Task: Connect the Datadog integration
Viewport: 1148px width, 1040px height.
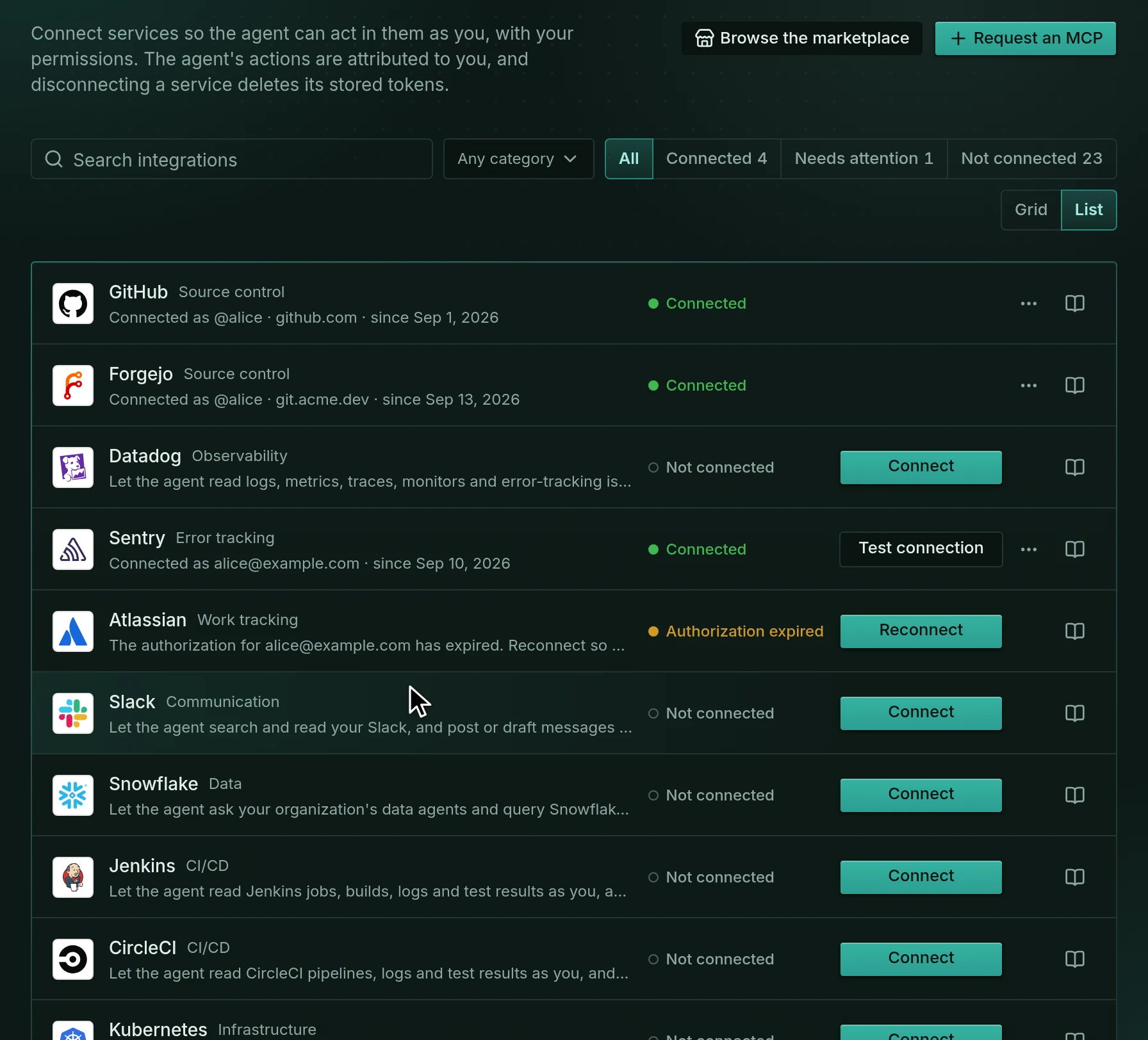Action: pos(921,467)
